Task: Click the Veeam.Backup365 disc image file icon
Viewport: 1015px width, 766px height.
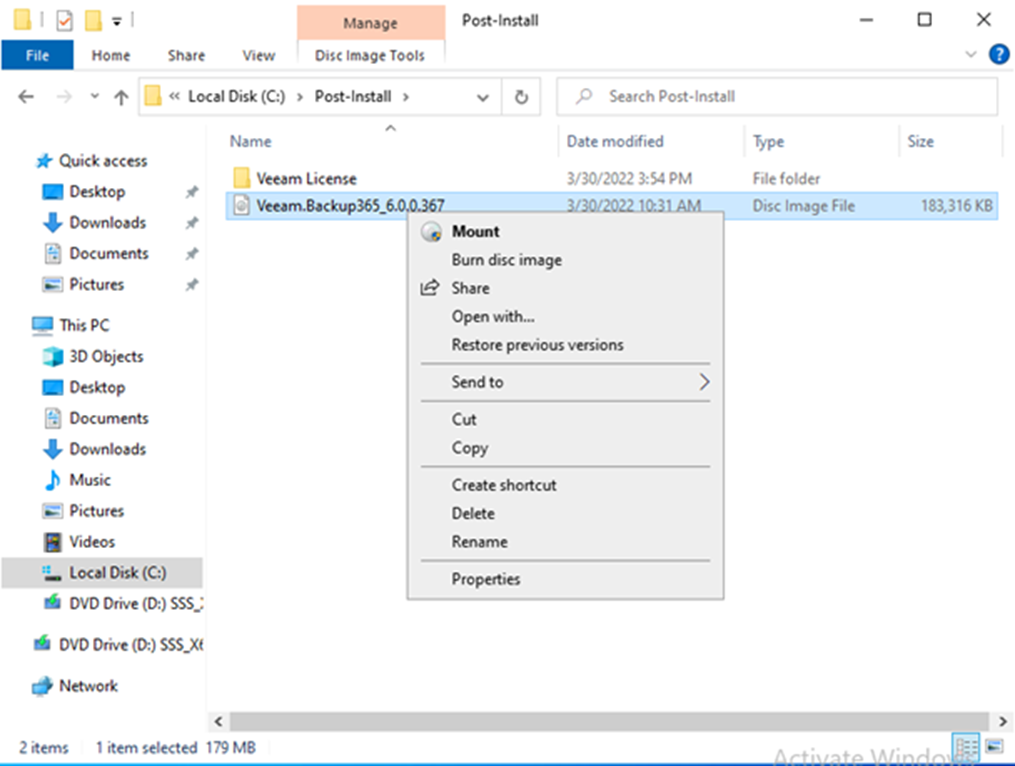Action: (241, 206)
